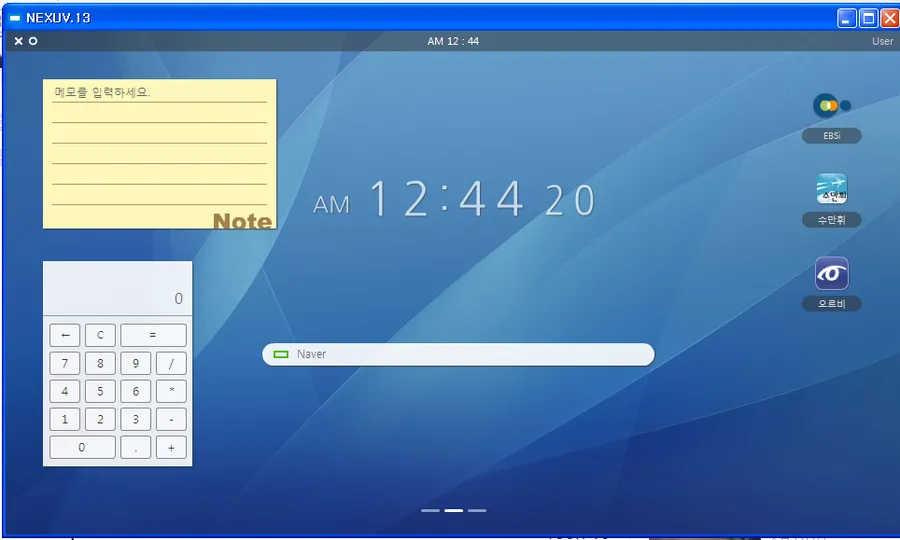Click the calculator decimal point key
This screenshot has height=540, width=900.
[x=135, y=448]
